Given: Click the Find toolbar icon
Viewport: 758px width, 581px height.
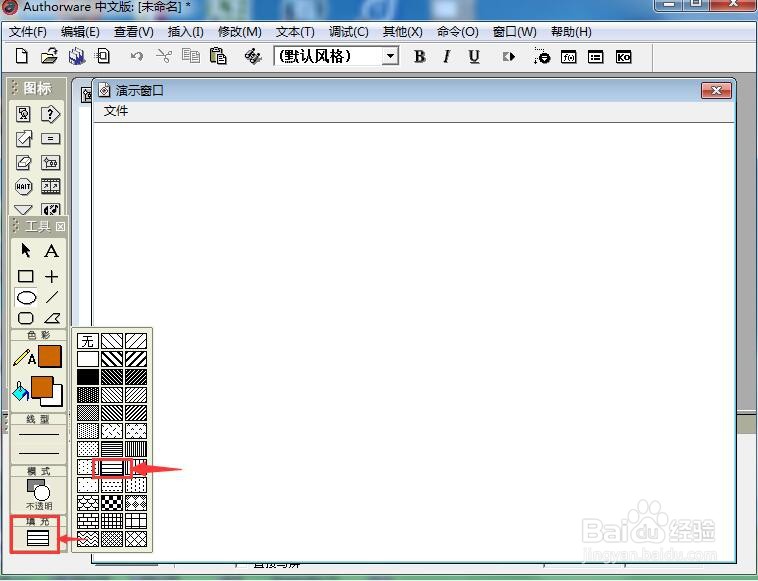Looking at the screenshot, I should tap(252, 57).
